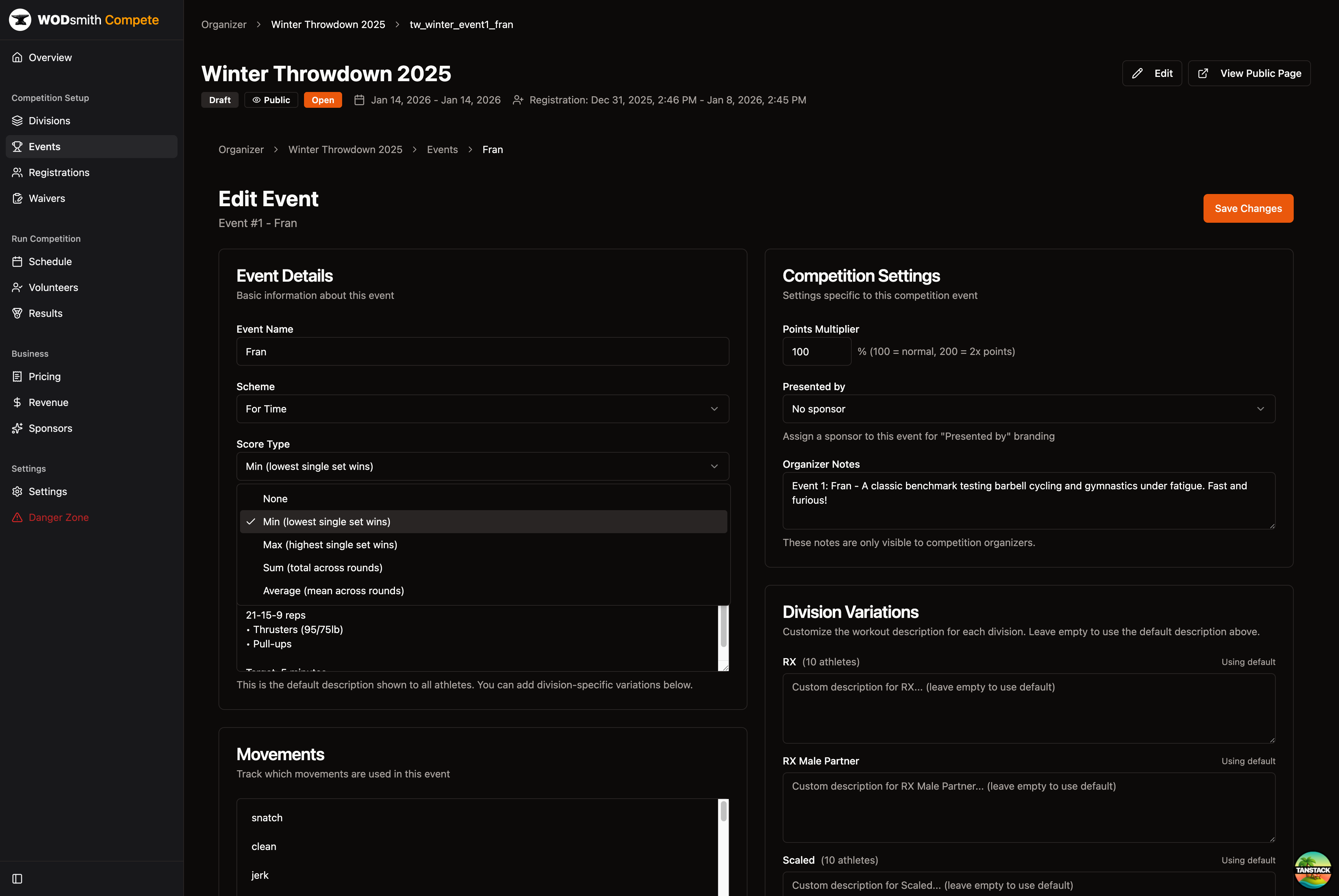This screenshot has height=896, width=1339.
Task: Click the Results medal icon
Action: (17, 313)
